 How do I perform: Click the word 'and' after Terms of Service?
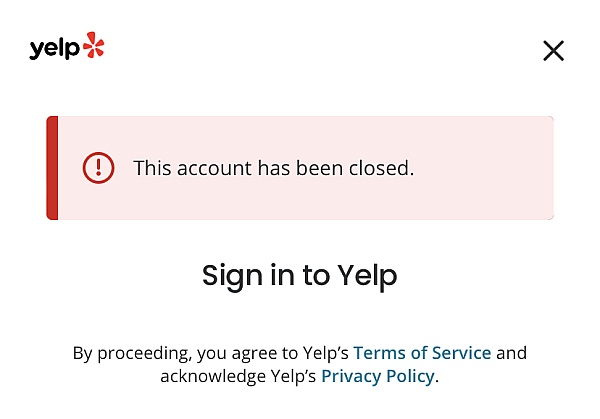click(x=512, y=353)
